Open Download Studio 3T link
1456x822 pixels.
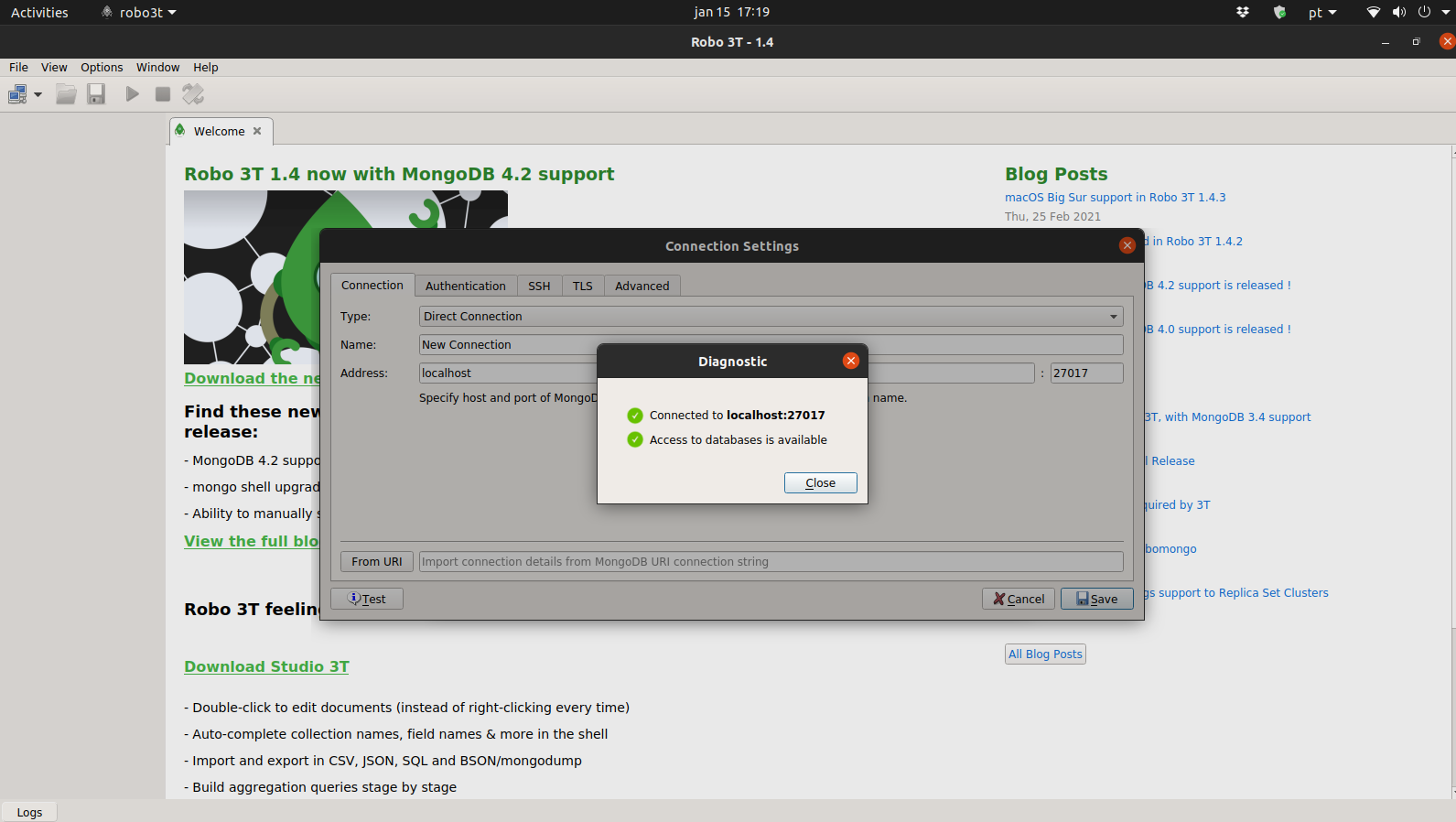coord(266,666)
